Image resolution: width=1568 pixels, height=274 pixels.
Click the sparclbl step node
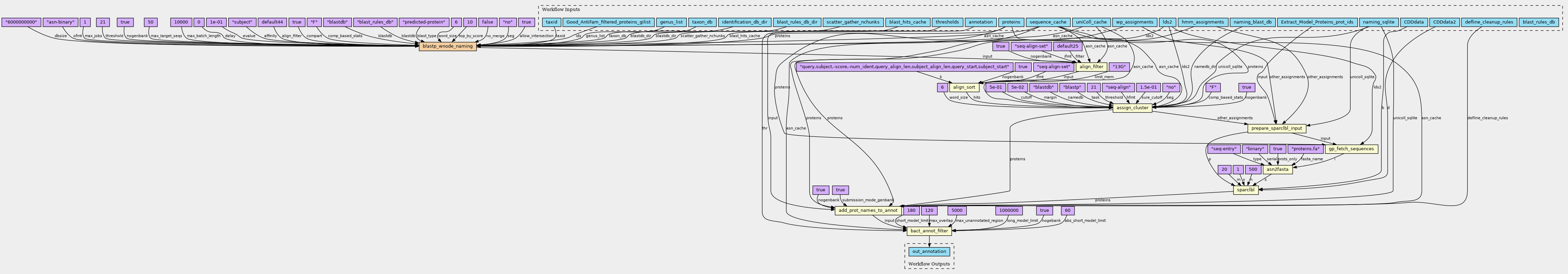1245,190
